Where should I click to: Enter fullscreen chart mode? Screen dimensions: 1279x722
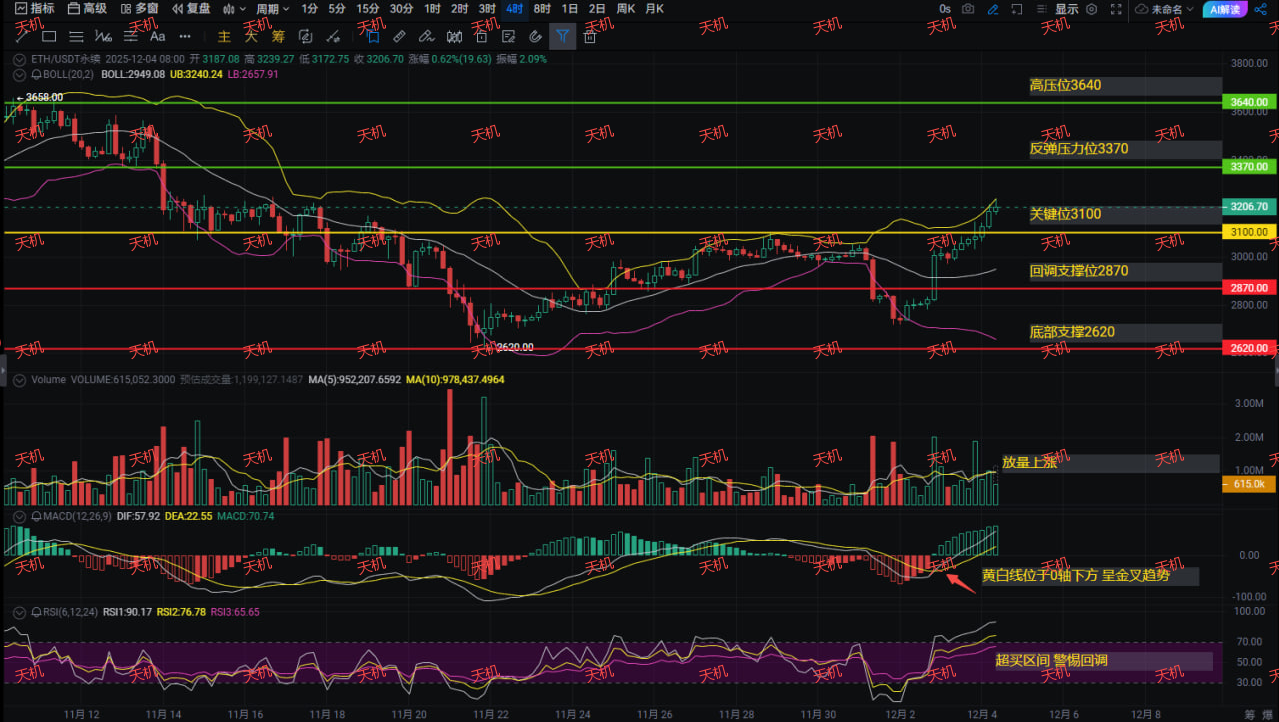[x=1116, y=9]
